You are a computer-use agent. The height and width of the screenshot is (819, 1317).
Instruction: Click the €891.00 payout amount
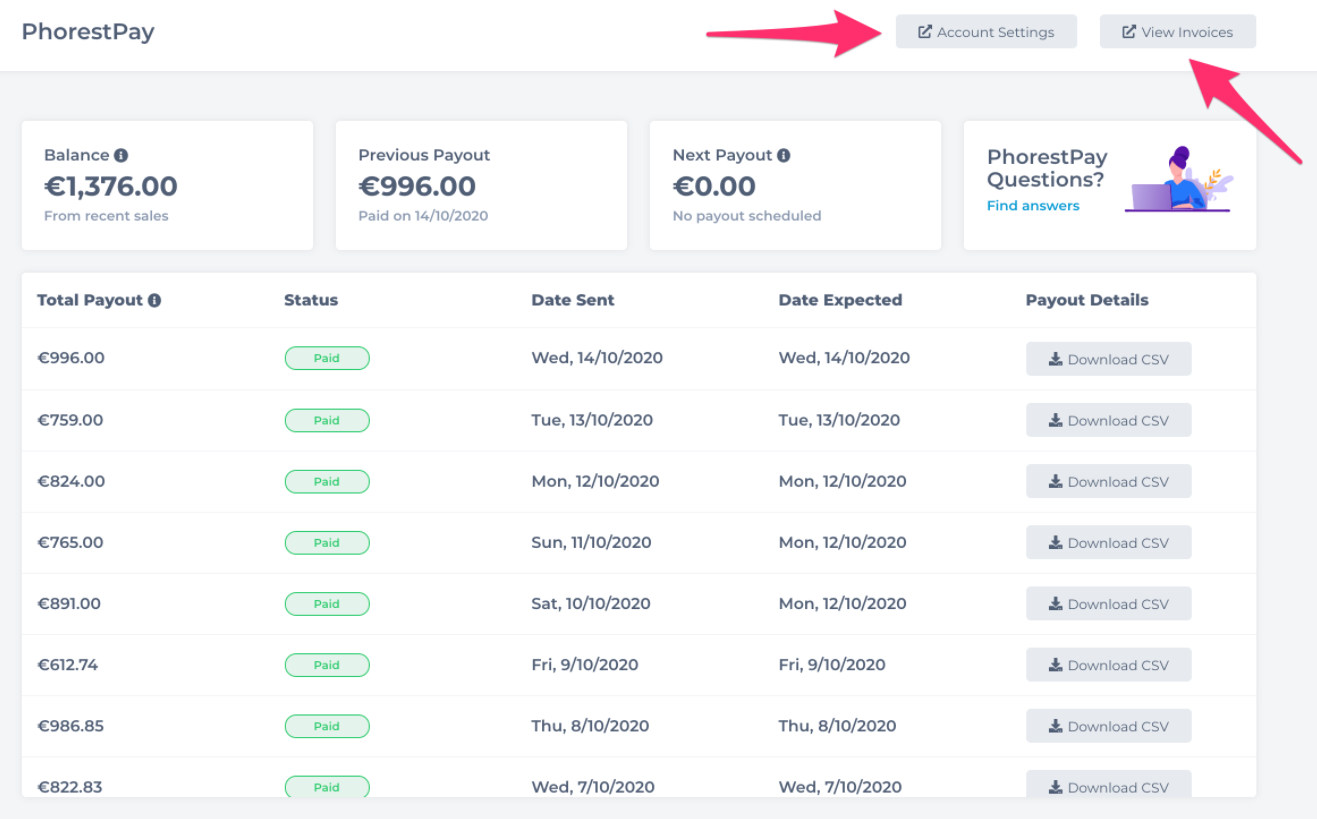[x=69, y=603]
